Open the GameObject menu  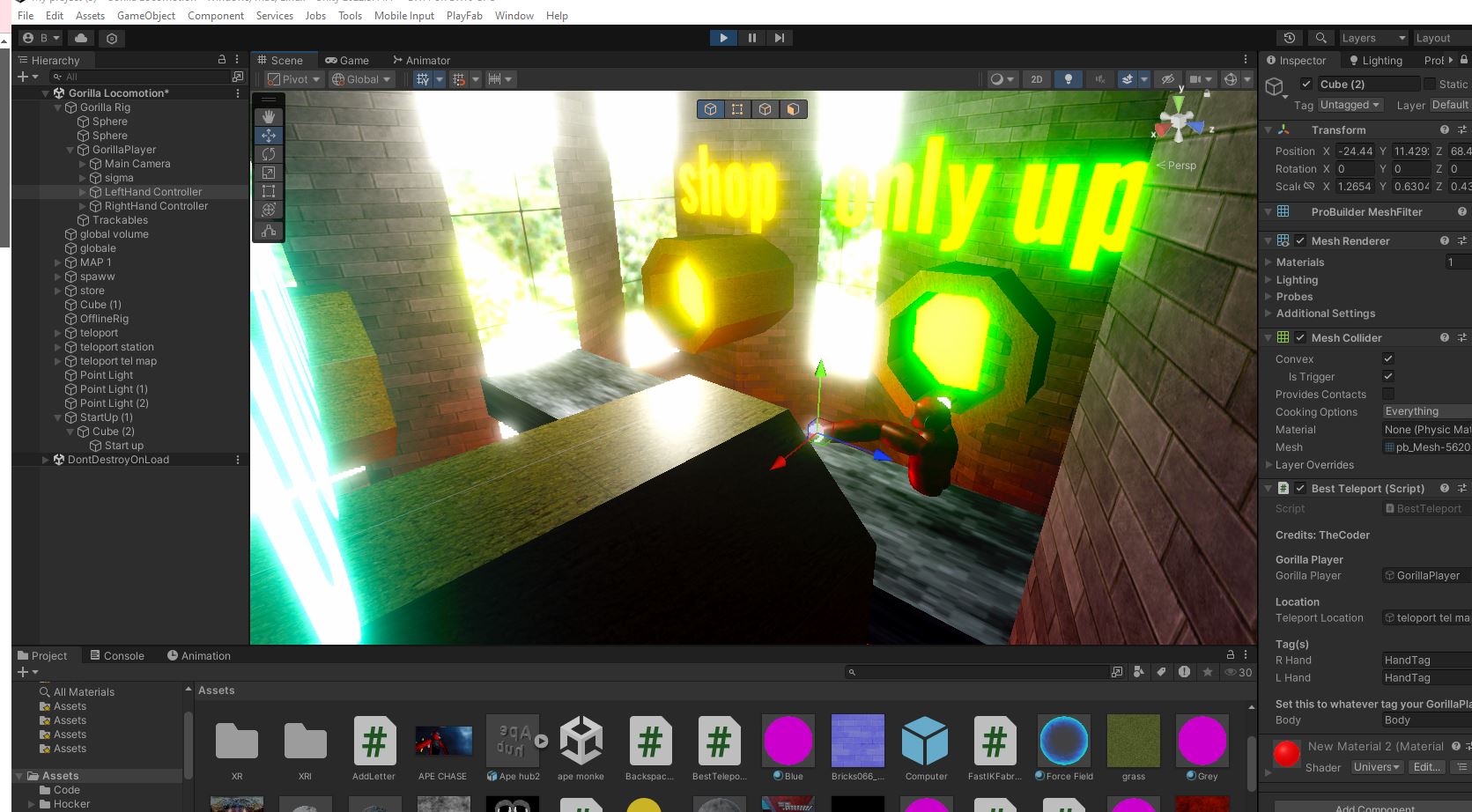tap(146, 16)
